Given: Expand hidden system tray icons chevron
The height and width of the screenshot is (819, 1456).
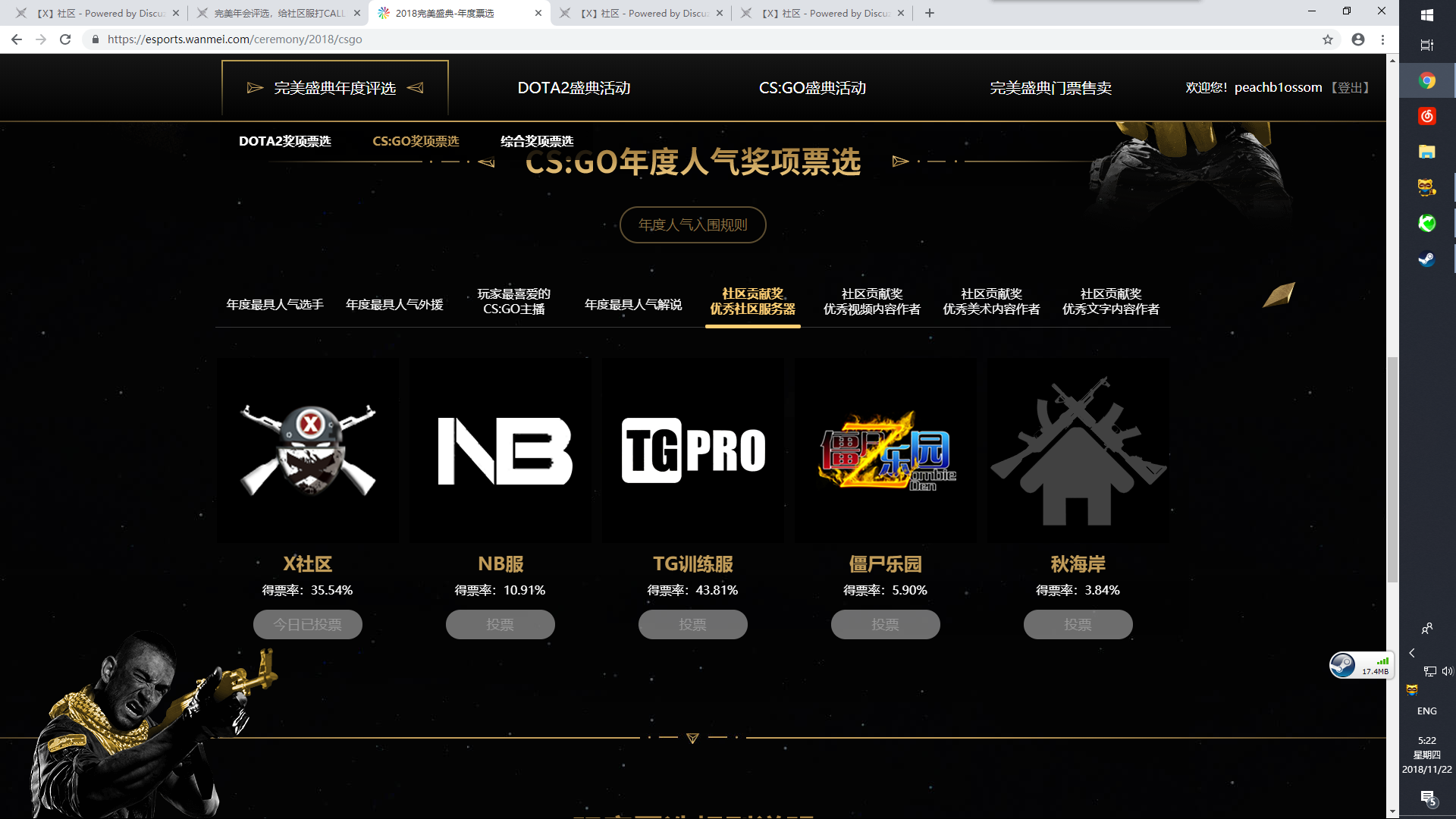Looking at the screenshot, I should pyautogui.click(x=1411, y=653).
